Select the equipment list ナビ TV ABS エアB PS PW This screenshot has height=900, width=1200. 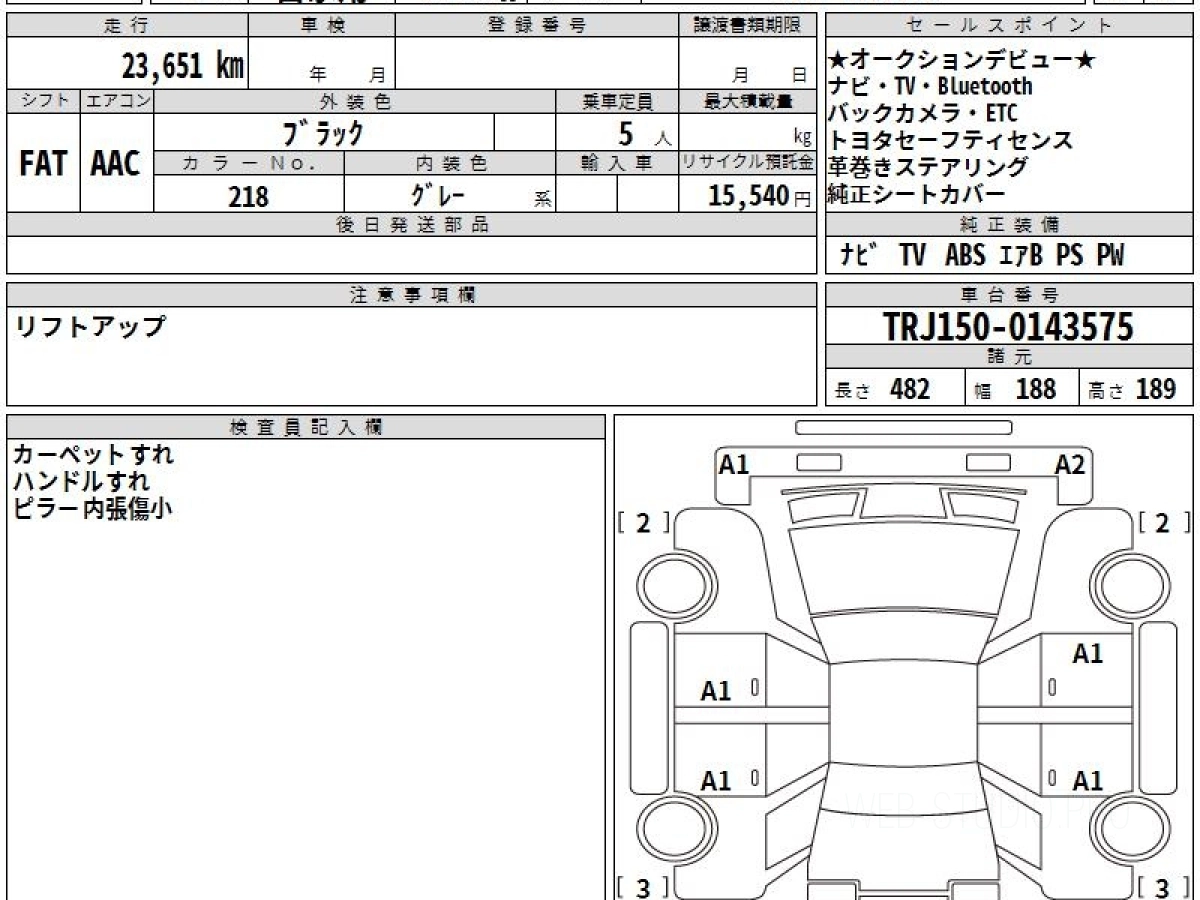[982, 256]
